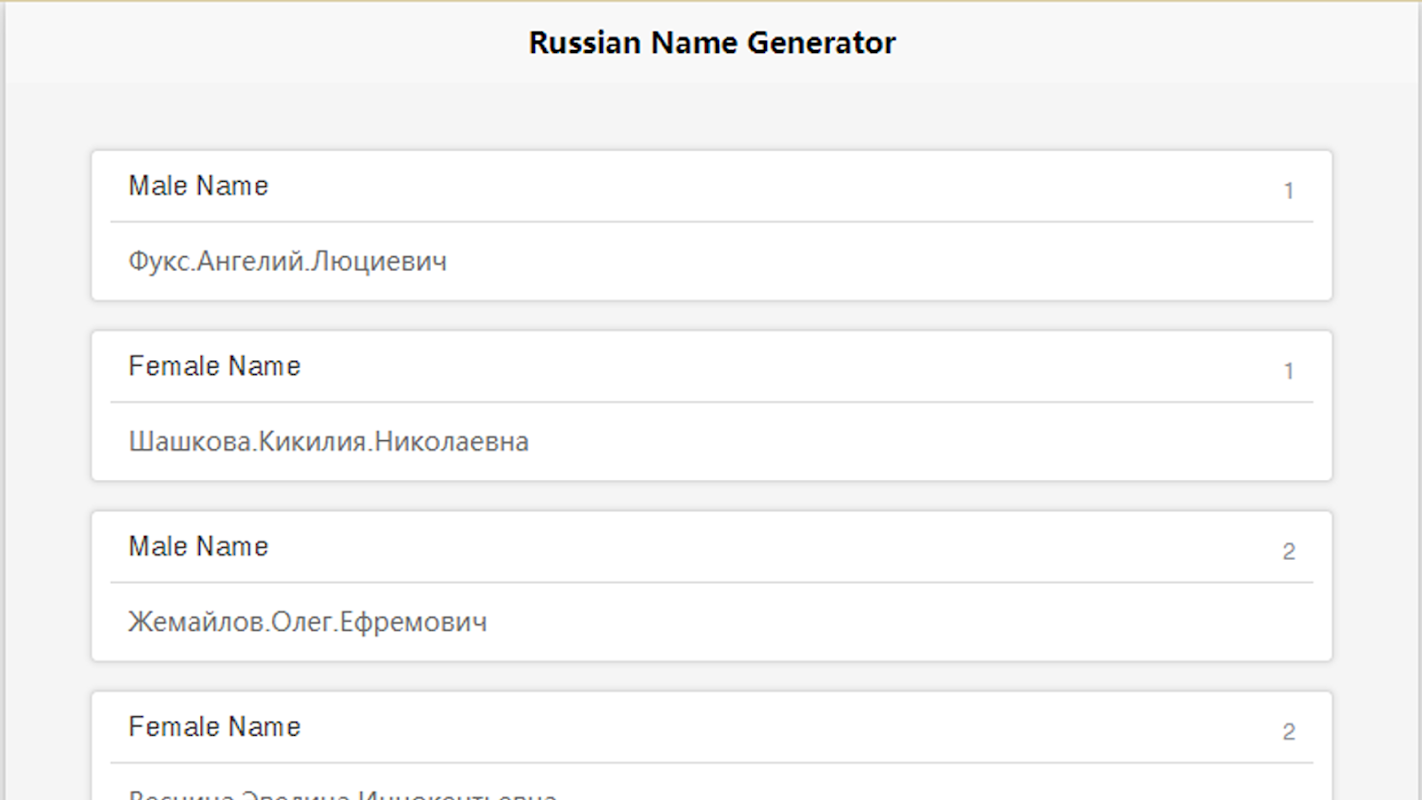Select the patronymic Ефремович
1422x800 pixels.
414,623
